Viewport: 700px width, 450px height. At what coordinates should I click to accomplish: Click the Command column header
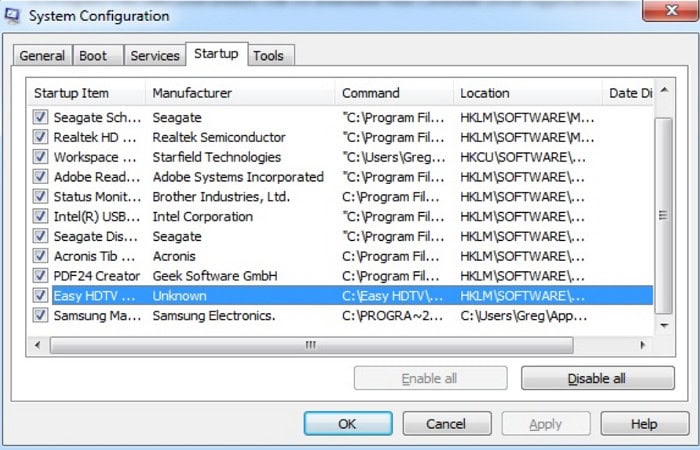[394, 93]
